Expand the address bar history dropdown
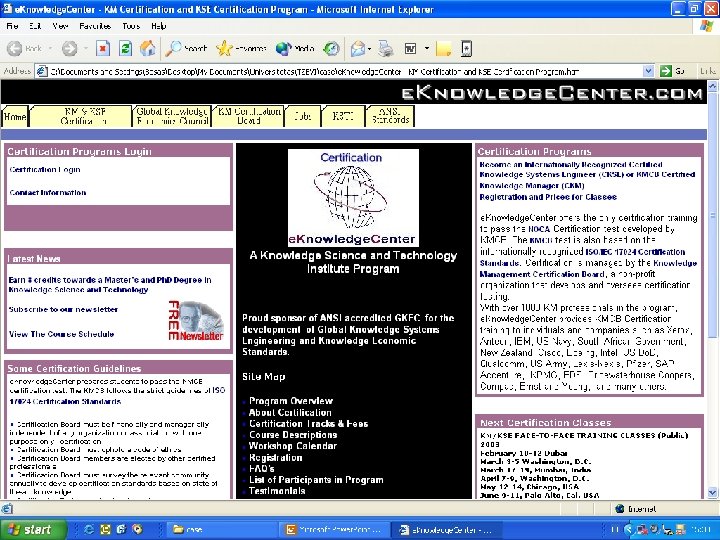 (x=648, y=71)
